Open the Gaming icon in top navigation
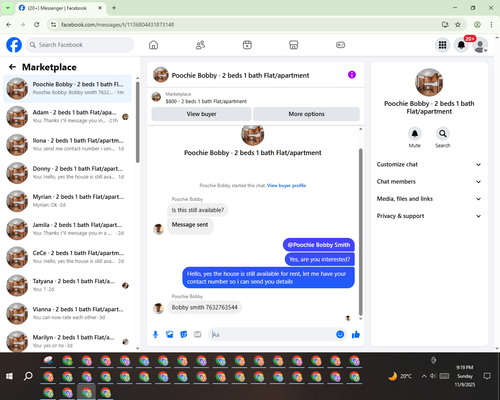Viewport: 500px width, 400px height. coord(340,45)
